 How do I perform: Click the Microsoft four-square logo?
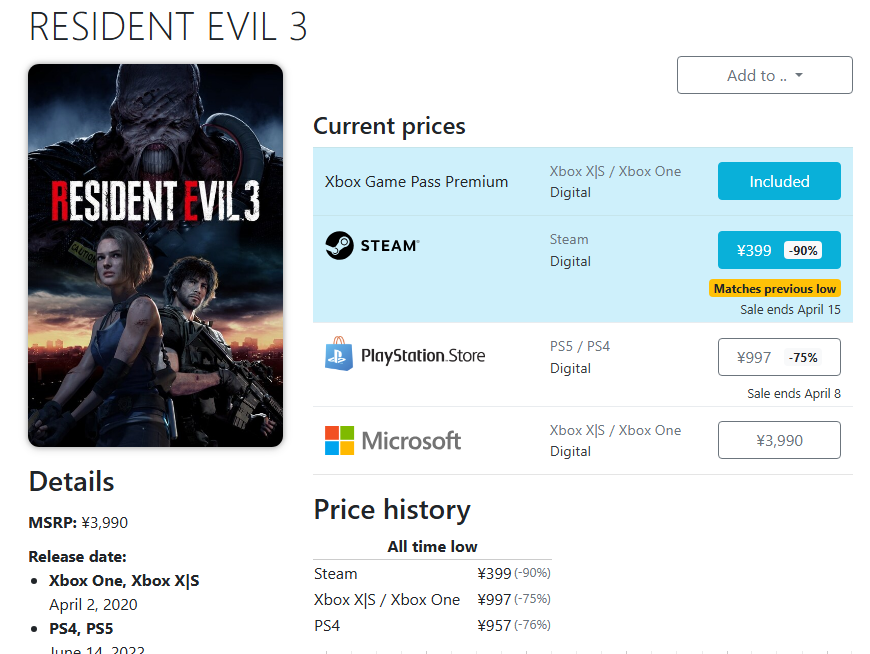[x=340, y=440]
